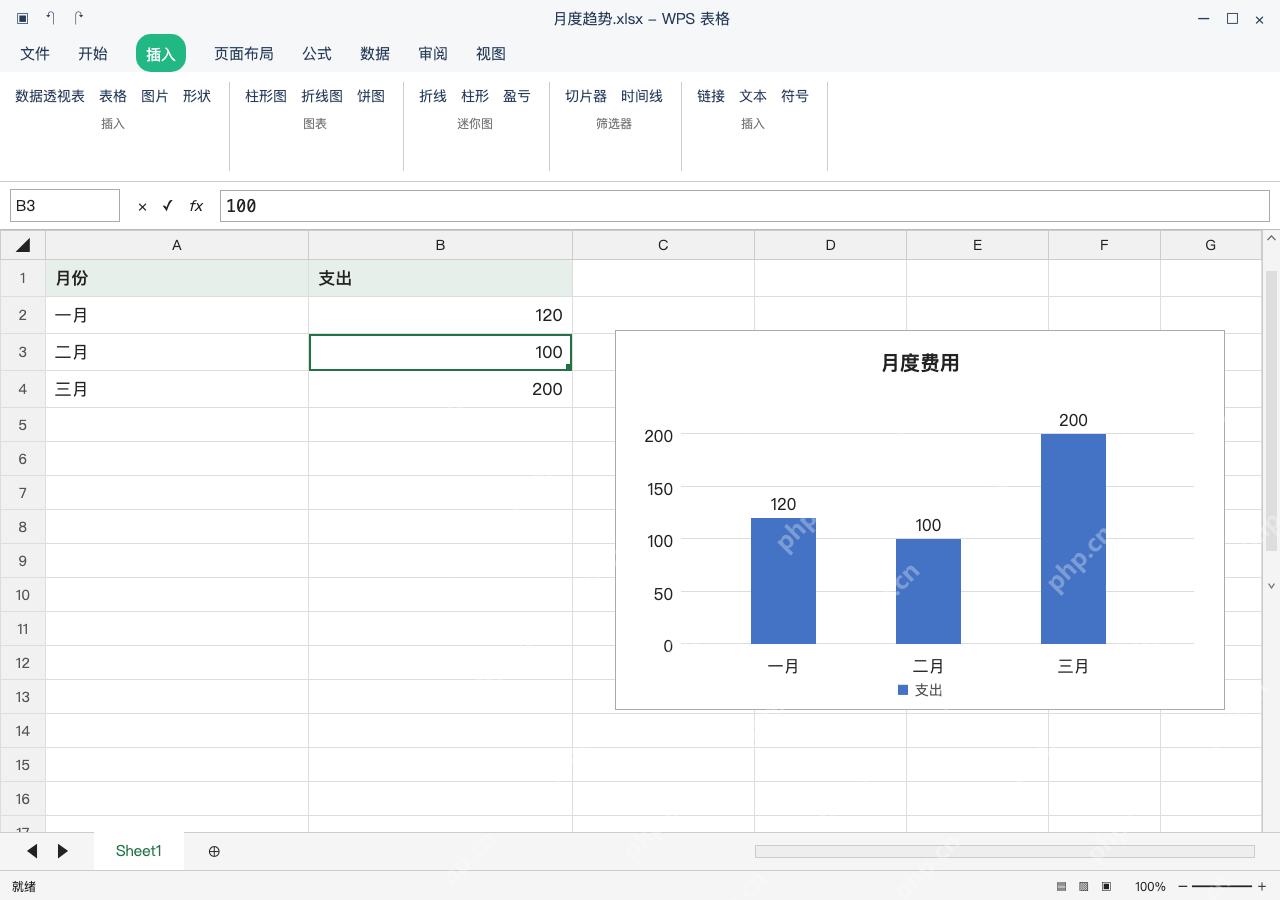Viewport: 1280px width, 900px height.
Task: Insert a 盈亏 sparkline
Action: (x=517, y=96)
